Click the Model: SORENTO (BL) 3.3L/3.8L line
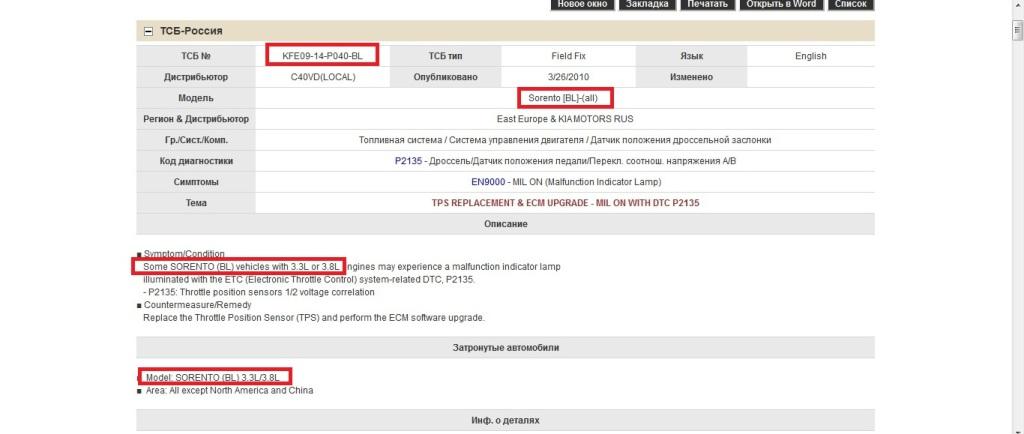 212,377
